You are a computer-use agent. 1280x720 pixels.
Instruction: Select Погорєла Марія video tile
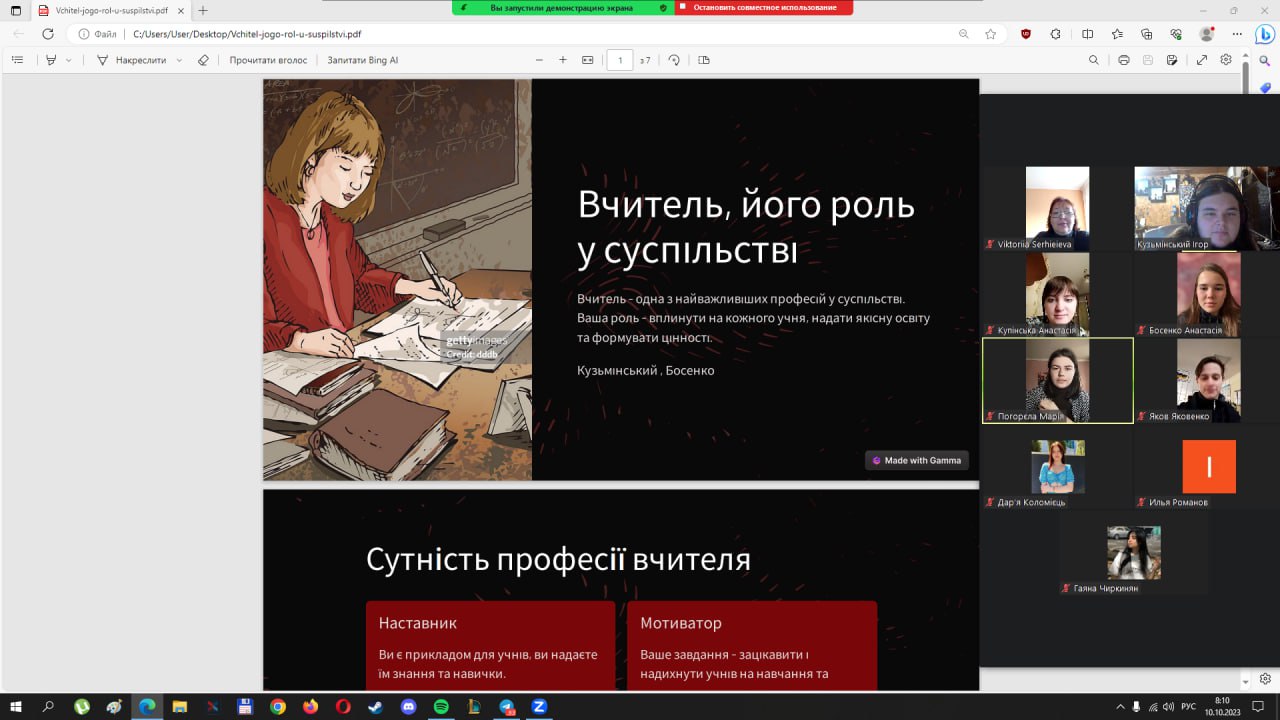(1058, 380)
